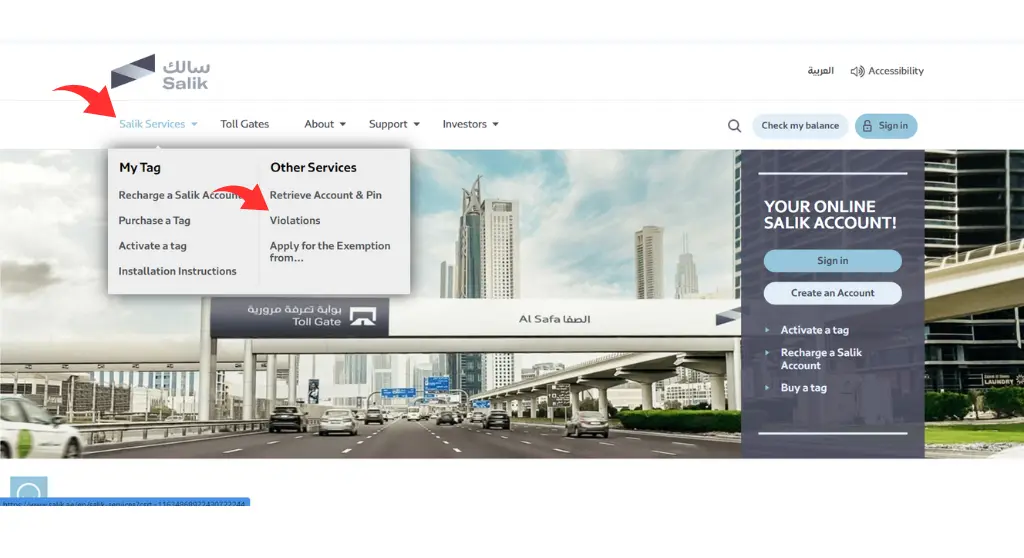Viewport: 1024px width, 558px height.
Task: Click the Other Services heading
Action: pos(313,167)
